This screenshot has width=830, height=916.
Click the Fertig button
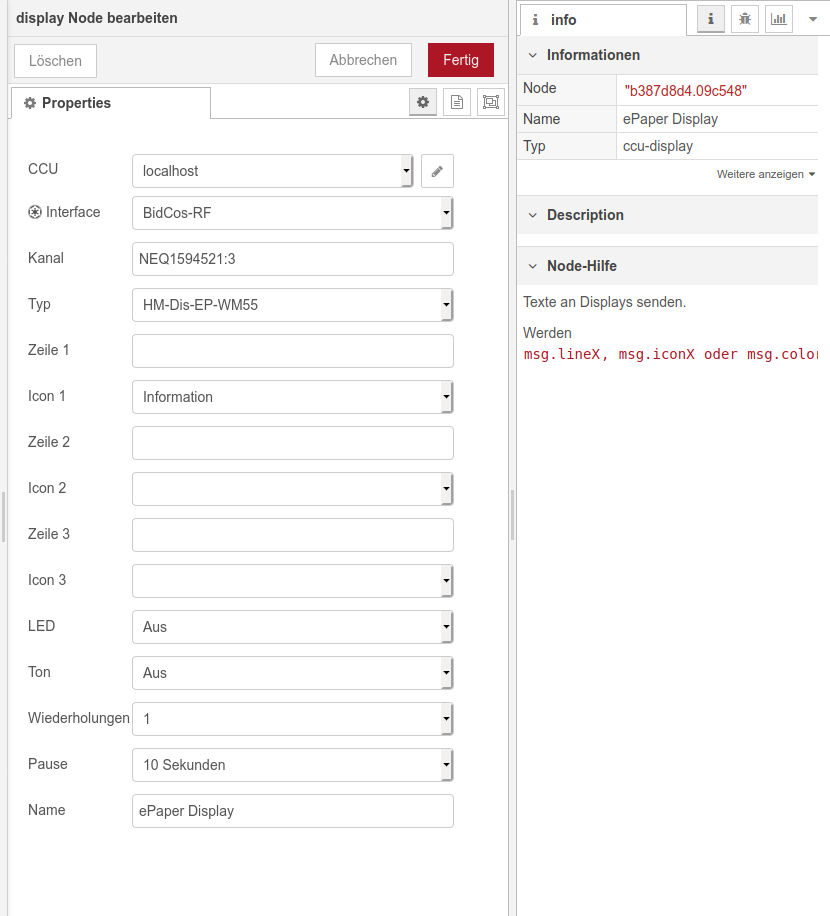(x=461, y=60)
